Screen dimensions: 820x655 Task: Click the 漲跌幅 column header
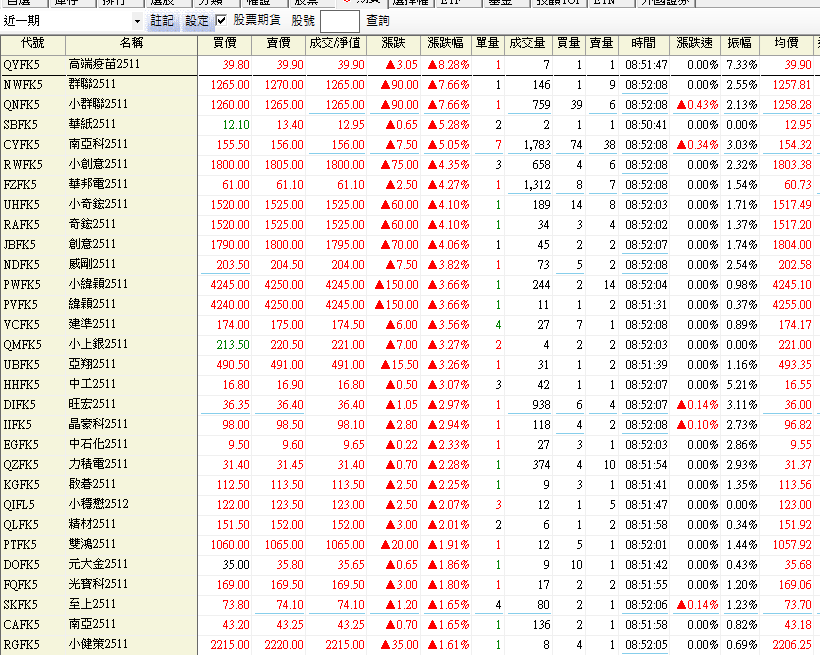click(x=445, y=44)
